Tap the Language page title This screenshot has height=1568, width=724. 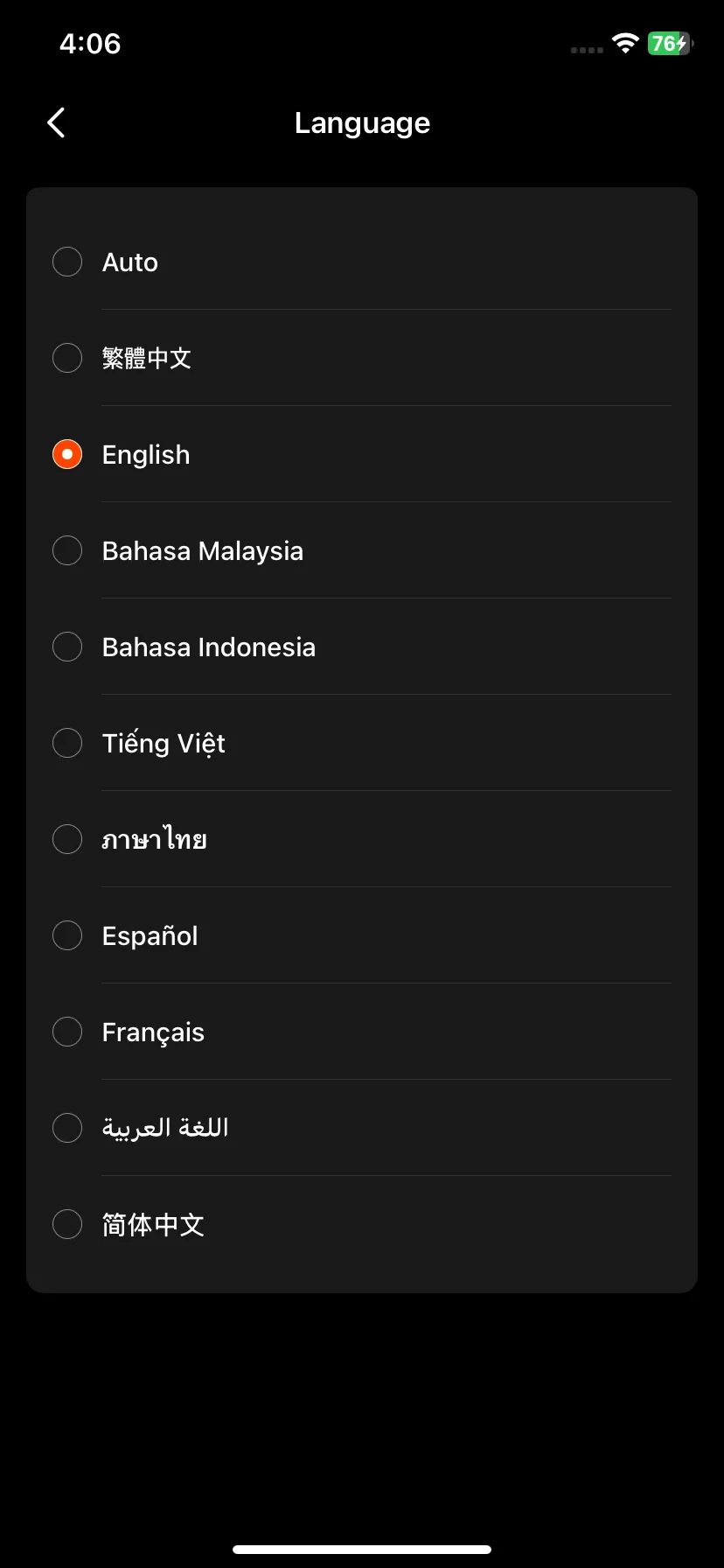[362, 123]
